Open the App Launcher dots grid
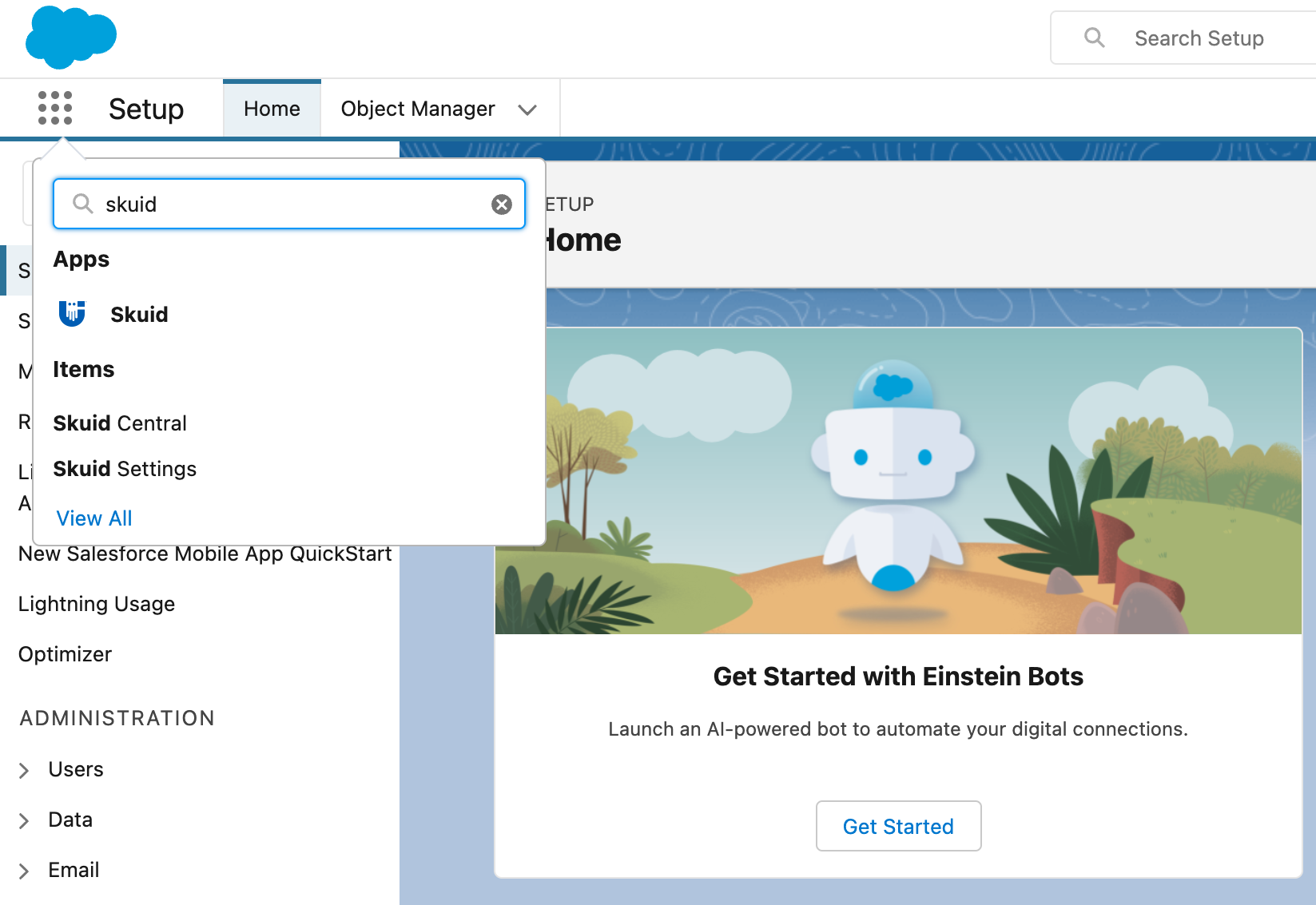Image resolution: width=1316 pixels, height=905 pixels. pos(55,108)
